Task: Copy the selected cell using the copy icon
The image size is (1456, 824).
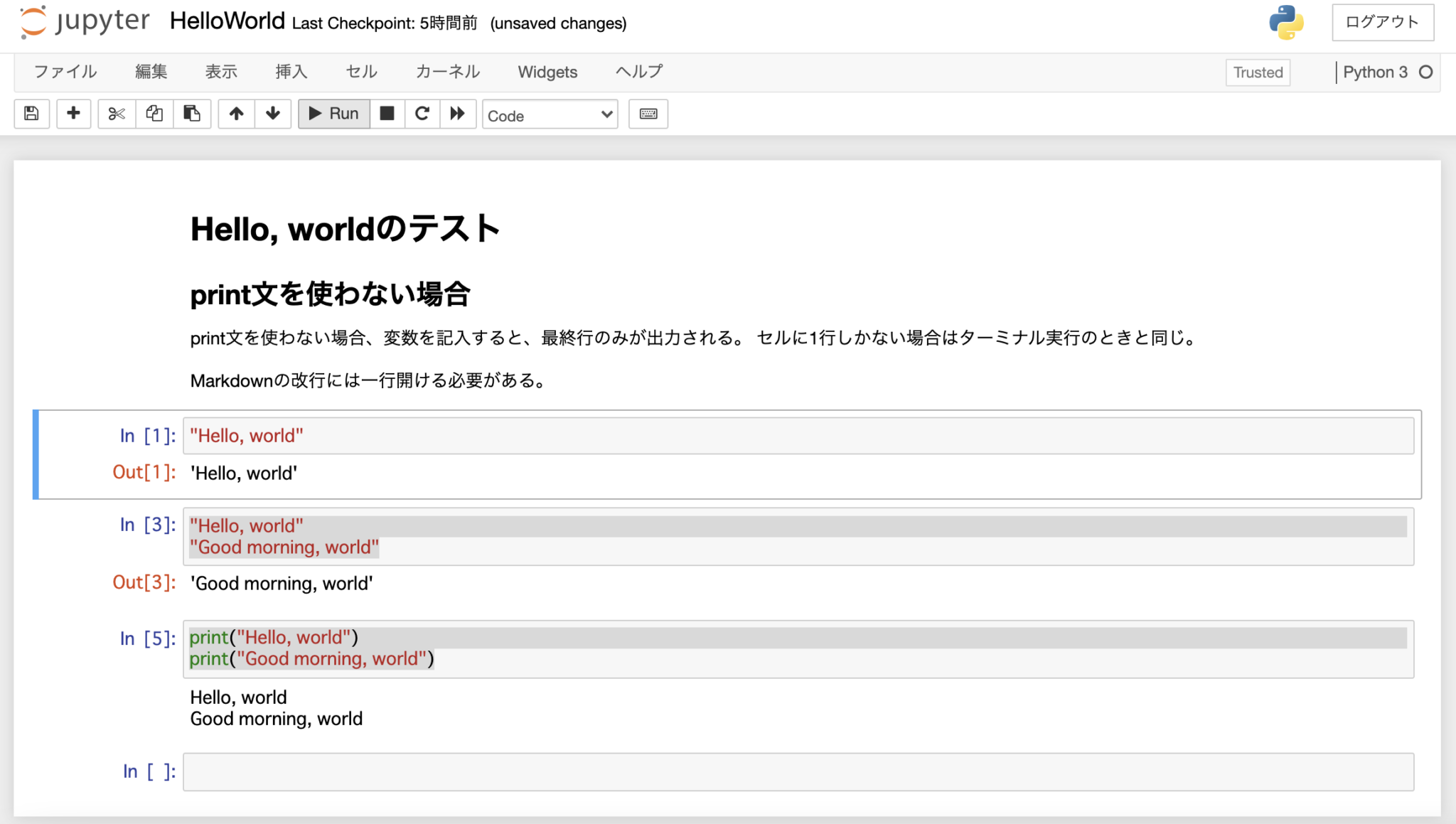Action: [x=154, y=114]
